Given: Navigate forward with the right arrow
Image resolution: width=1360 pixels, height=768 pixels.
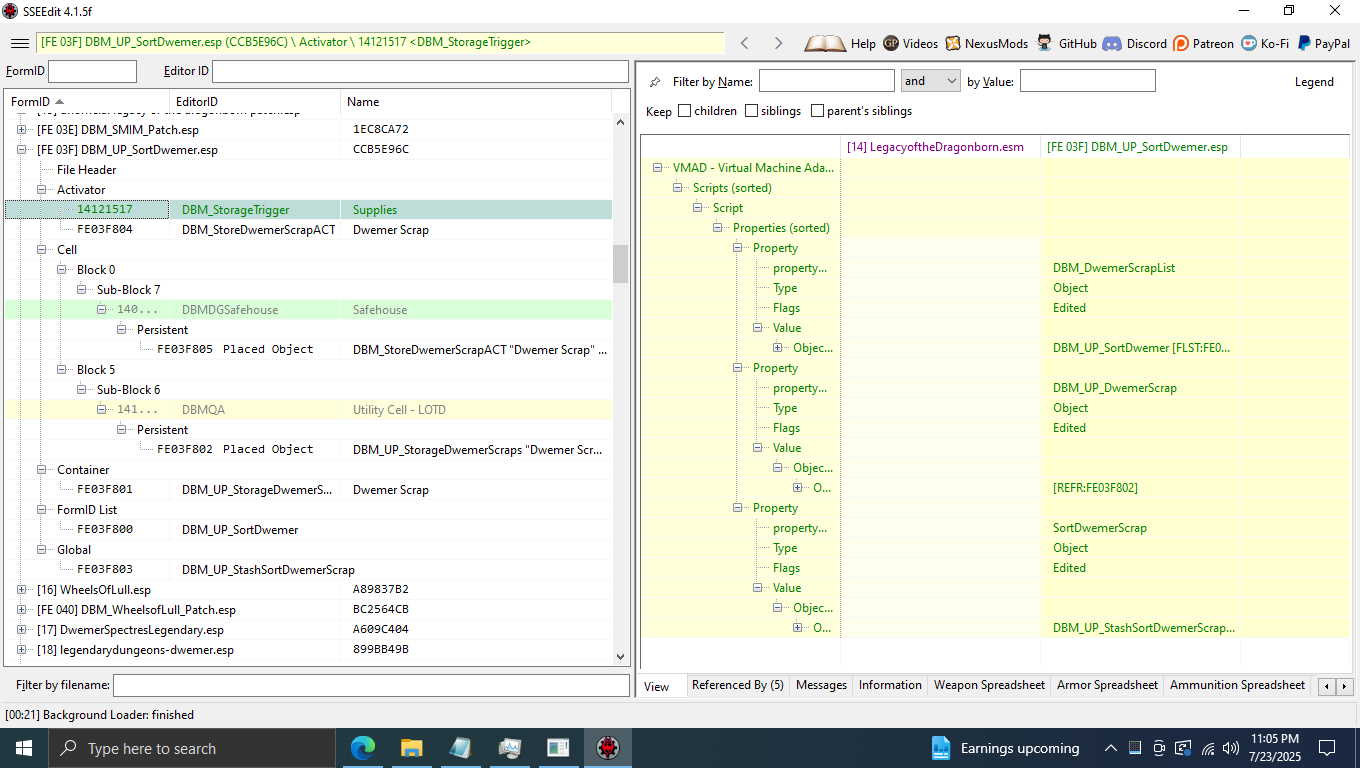Looking at the screenshot, I should (x=778, y=43).
